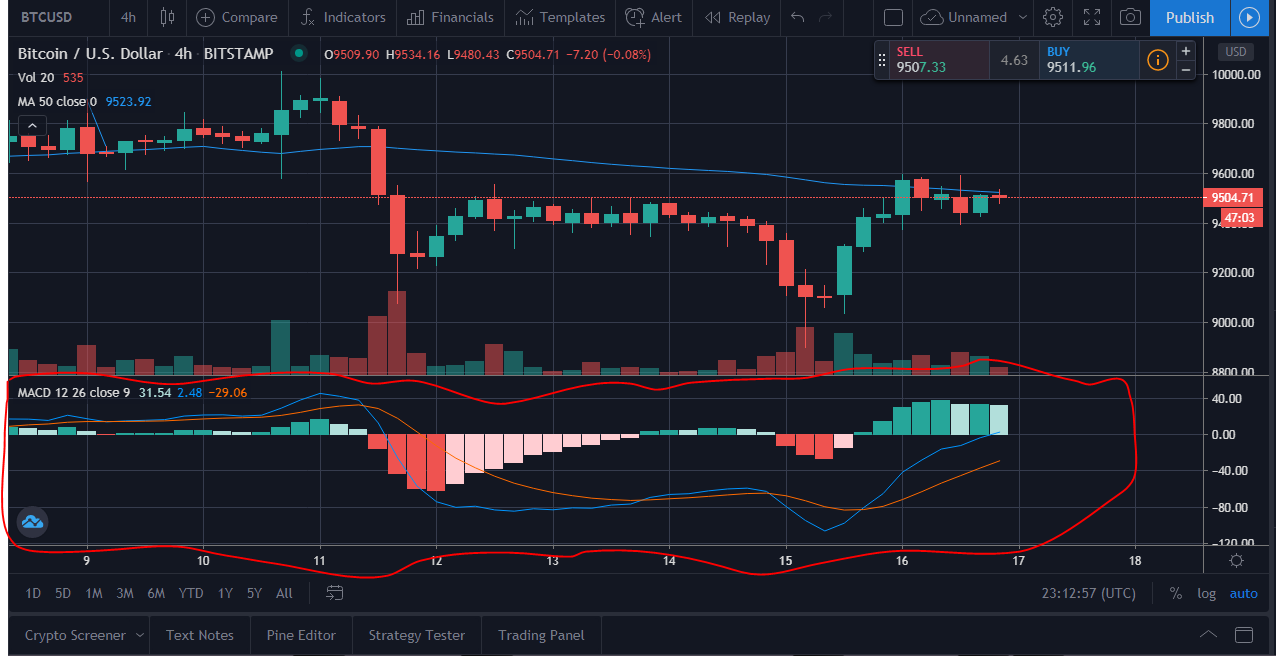Click the Publish button
This screenshot has height=656, width=1276.
point(1189,17)
